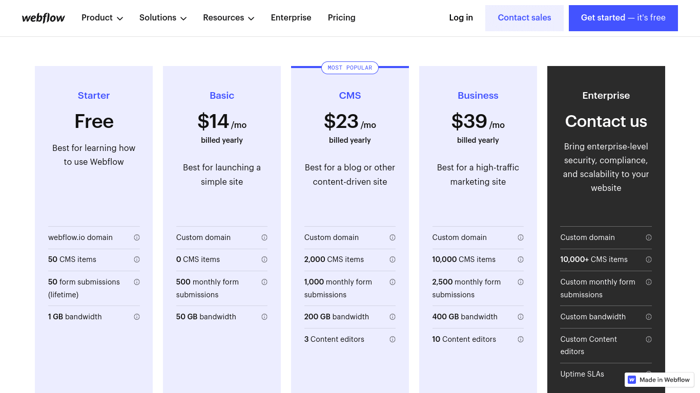The height and width of the screenshot is (393, 700).
Task: Show info for 10,000 CMS items
Action: click(521, 259)
